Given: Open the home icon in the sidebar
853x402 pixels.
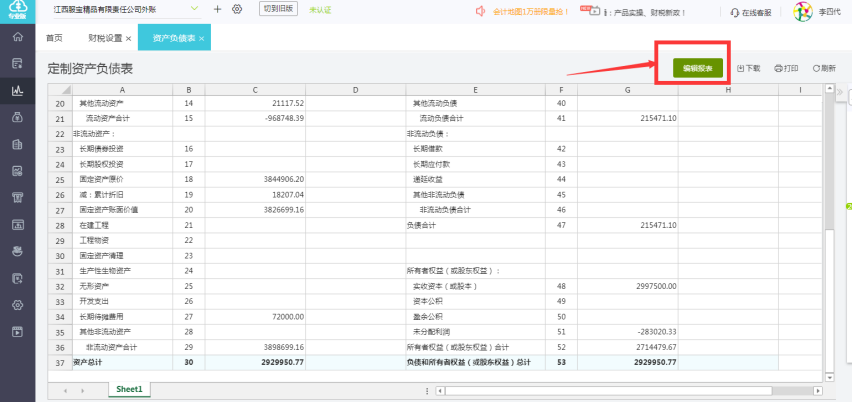Looking at the screenshot, I should pyautogui.click(x=17, y=37).
